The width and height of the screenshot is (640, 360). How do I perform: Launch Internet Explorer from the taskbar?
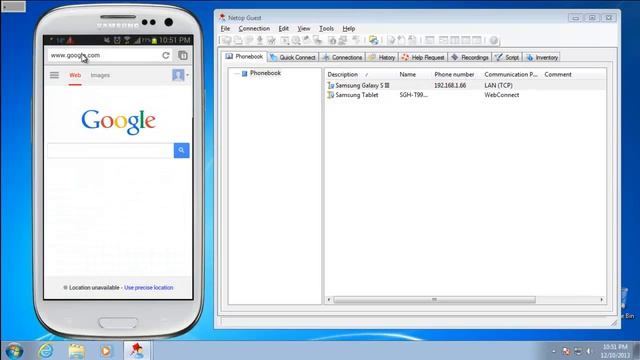click(x=46, y=351)
